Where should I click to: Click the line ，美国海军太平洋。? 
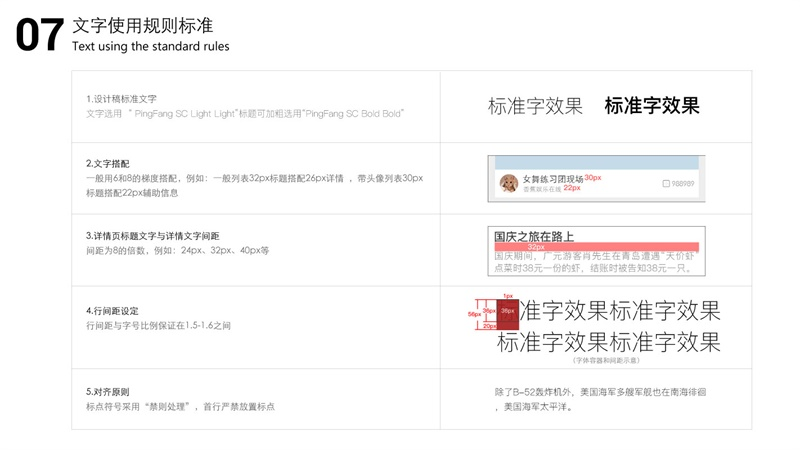(534, 407)
